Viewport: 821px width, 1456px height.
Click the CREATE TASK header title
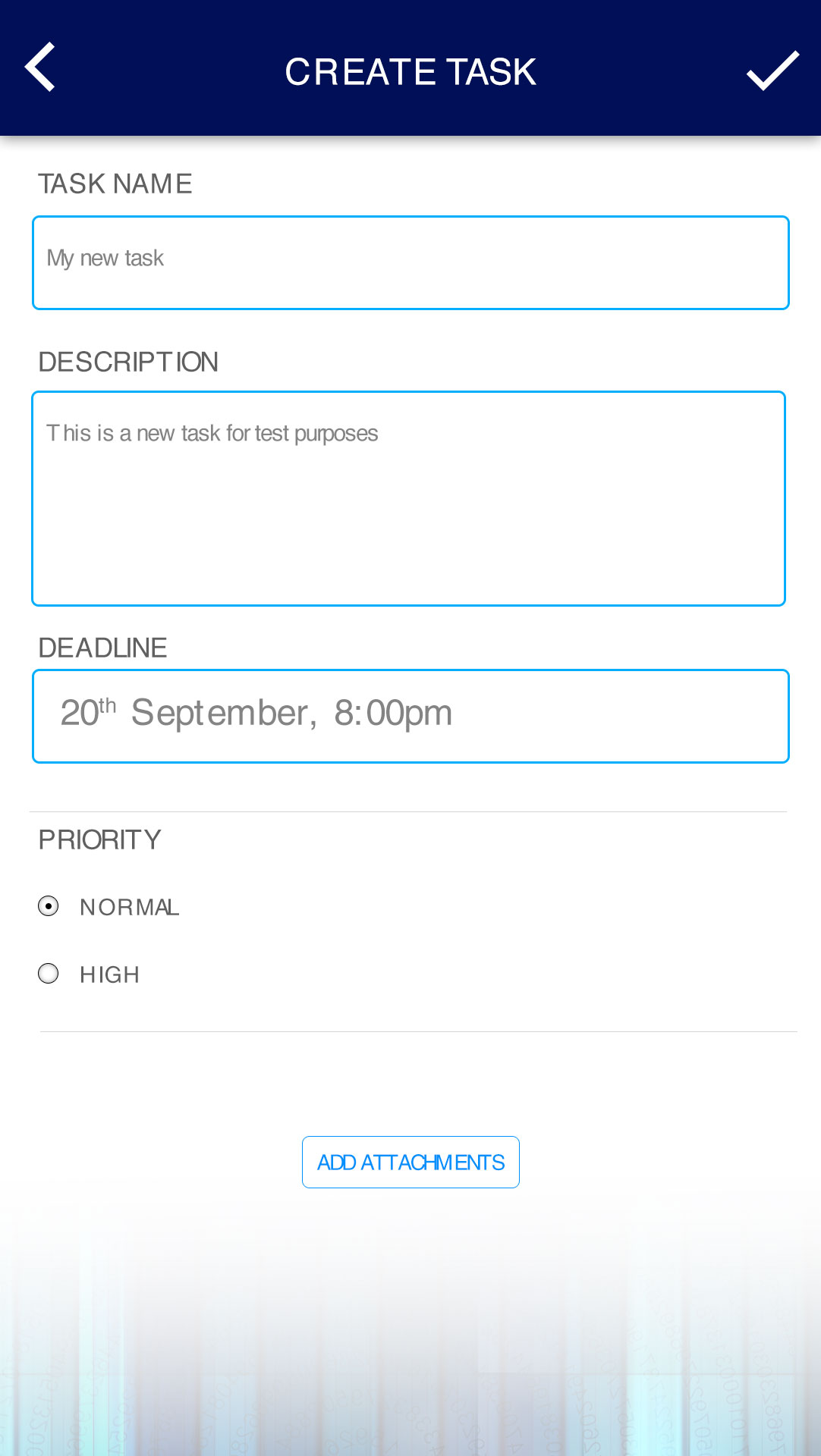tap(410, 72)
